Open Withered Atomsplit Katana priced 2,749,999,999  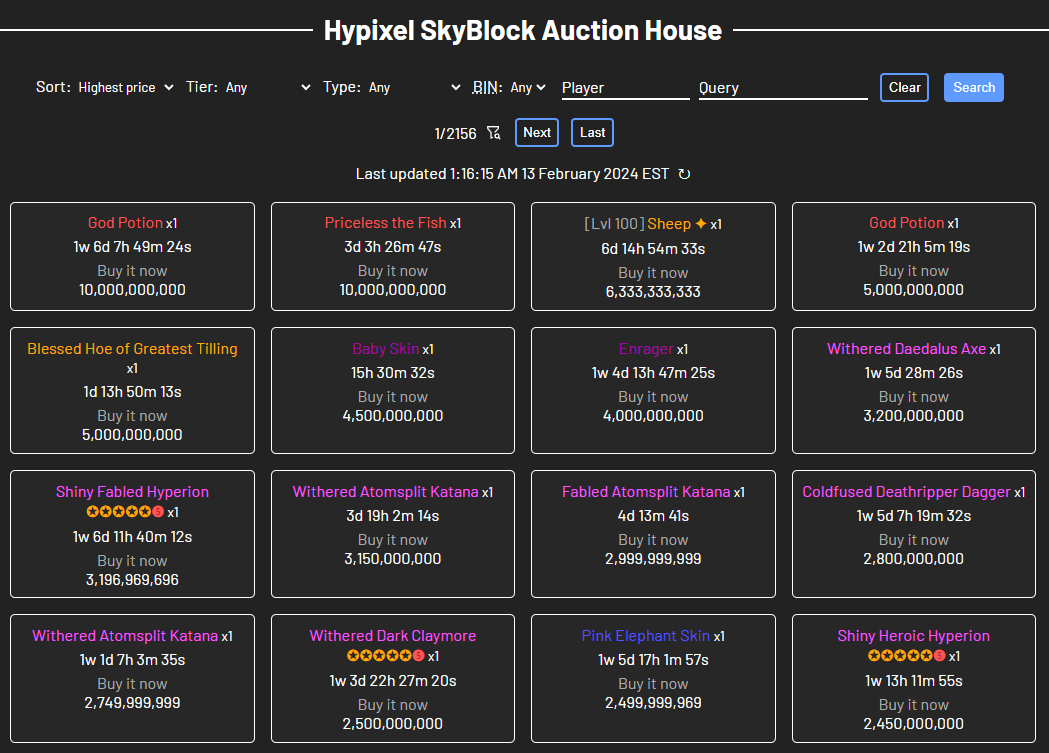[132, 678]
